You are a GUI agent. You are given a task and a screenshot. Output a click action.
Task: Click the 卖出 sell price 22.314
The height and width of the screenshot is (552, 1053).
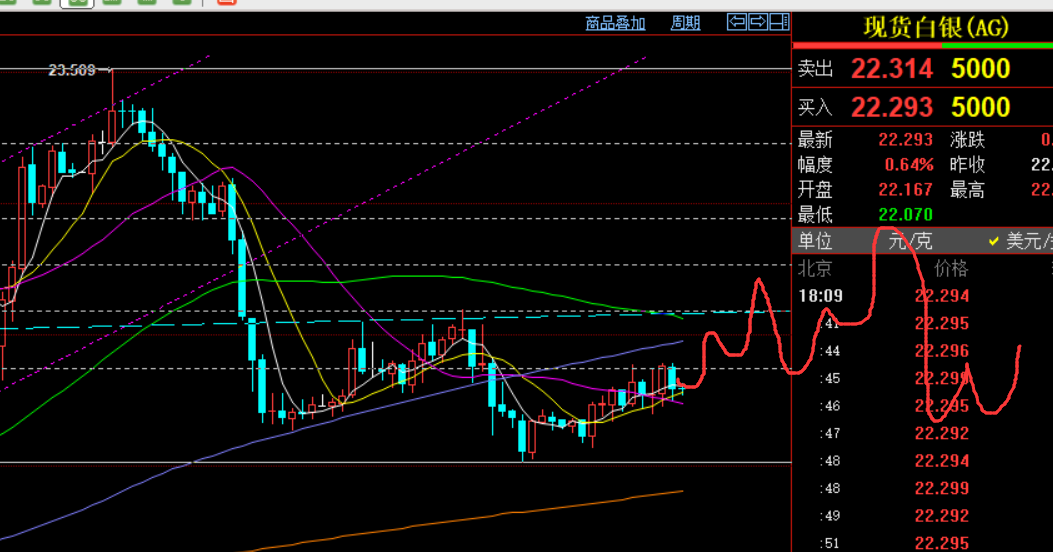pyautogui.click(x=891, y=69)
